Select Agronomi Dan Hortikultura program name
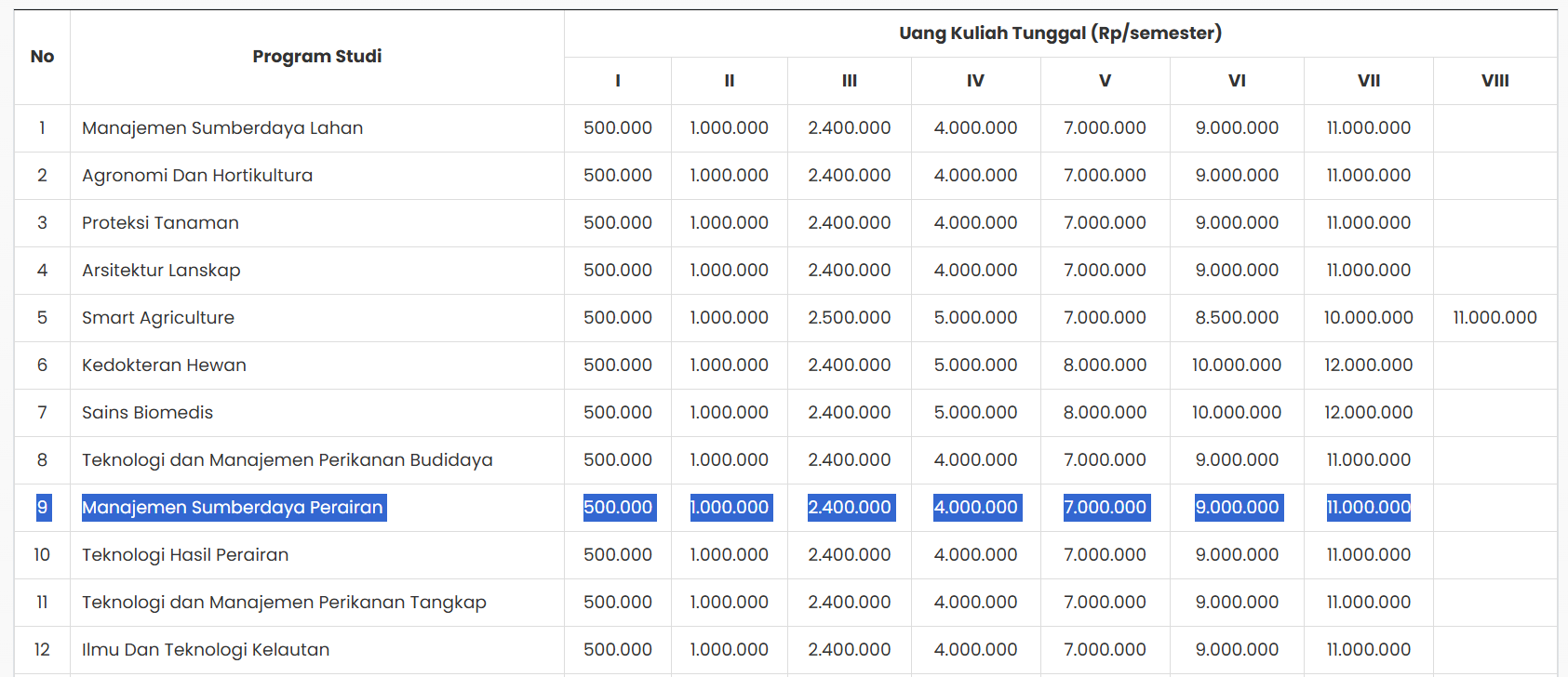The width and height of the screenshot is (1568, 677). tap(197, 176)
